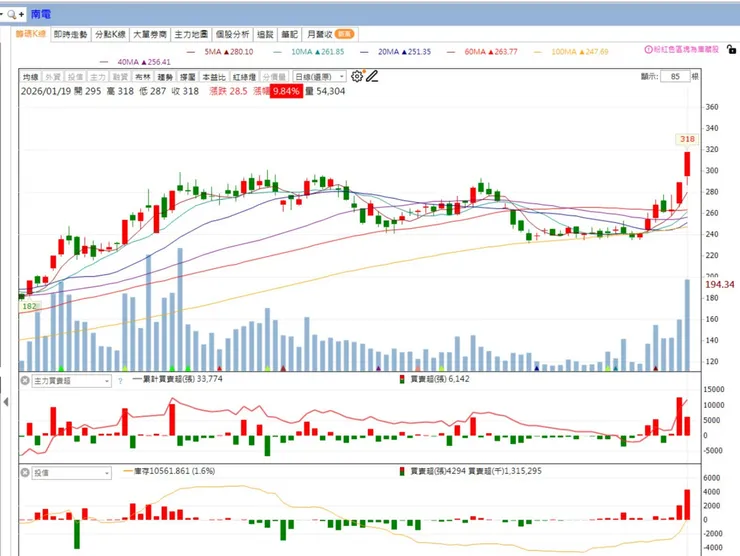This screenshot has height=556, width=740.
Task: Toggle the 布林 bands button
Action: pyautogui.click(x=143, y=76)
